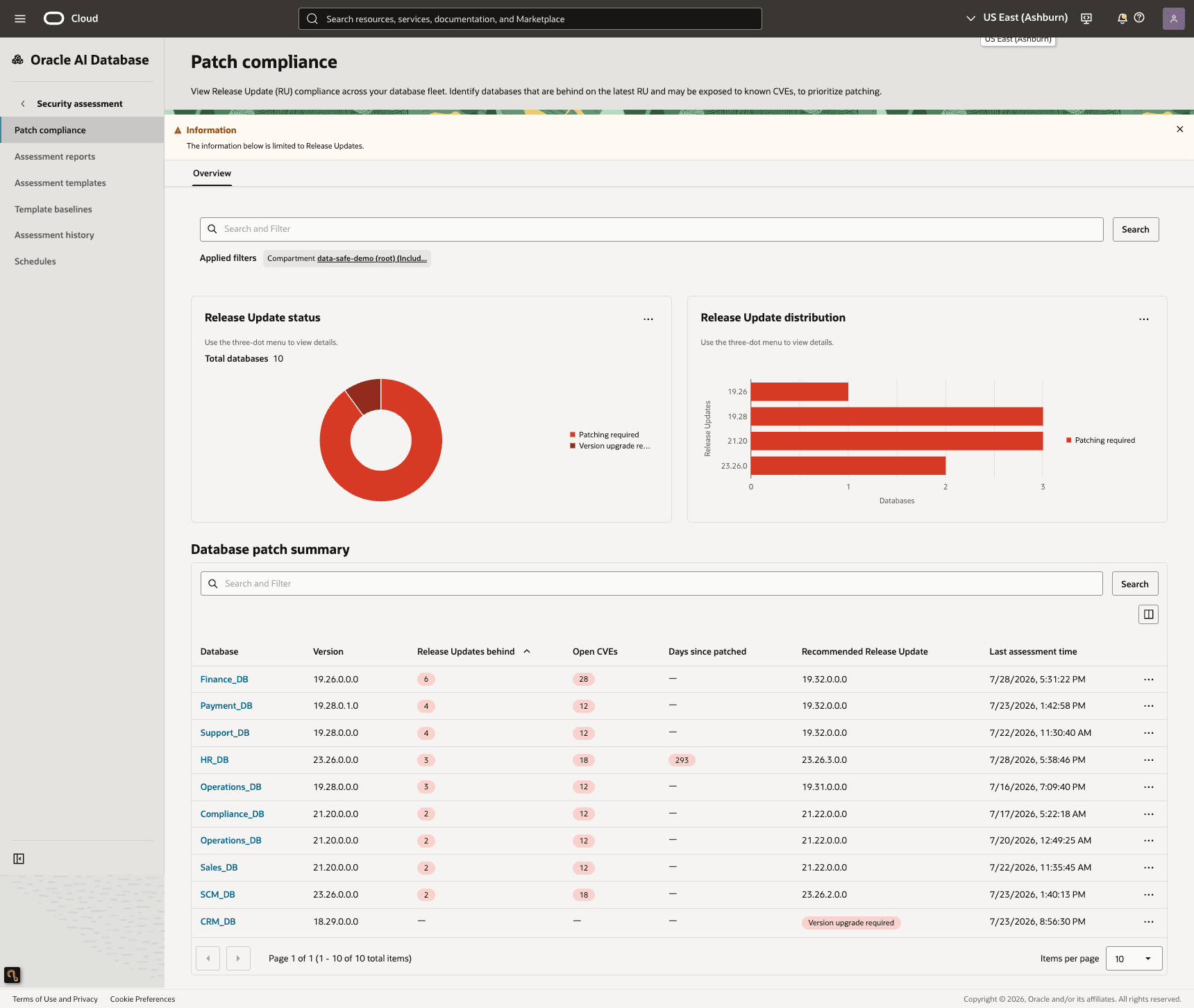Image resolution: width=1194 pixels, height=1008 pixels.
Task: Open the help question mark icon
Action: (x=1139, y=18)
